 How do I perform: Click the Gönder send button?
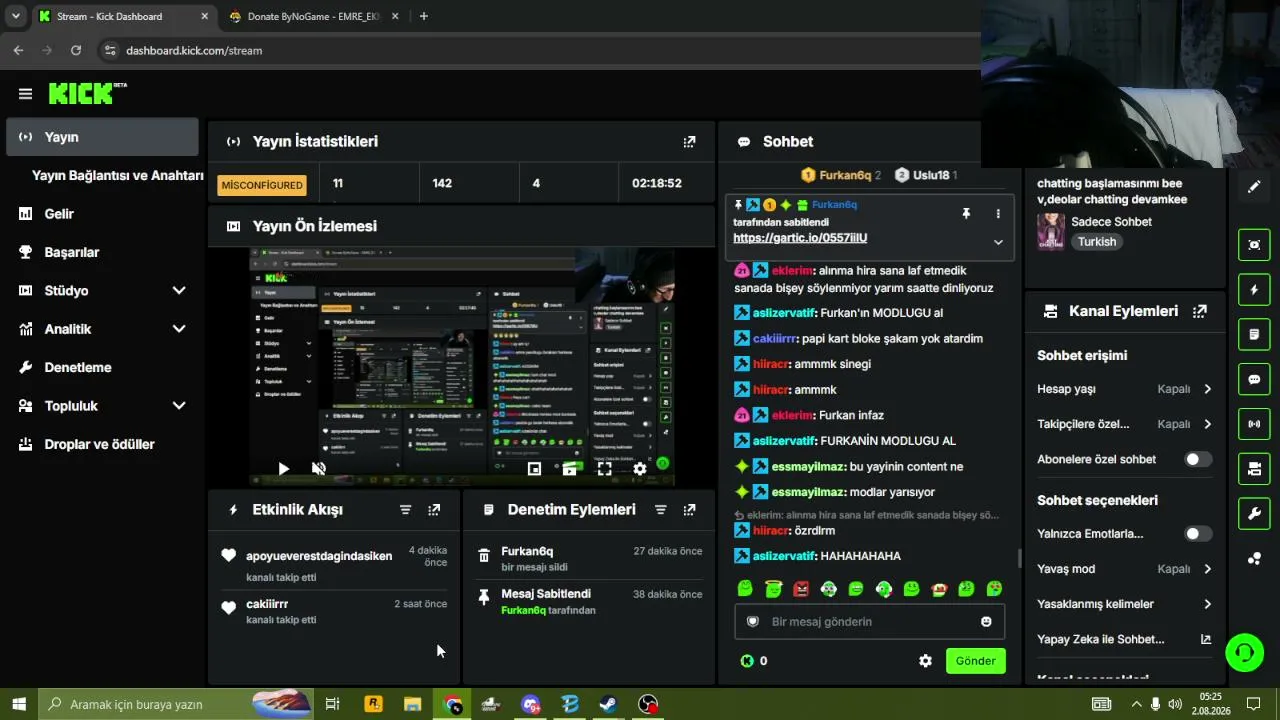pos(975,661)
